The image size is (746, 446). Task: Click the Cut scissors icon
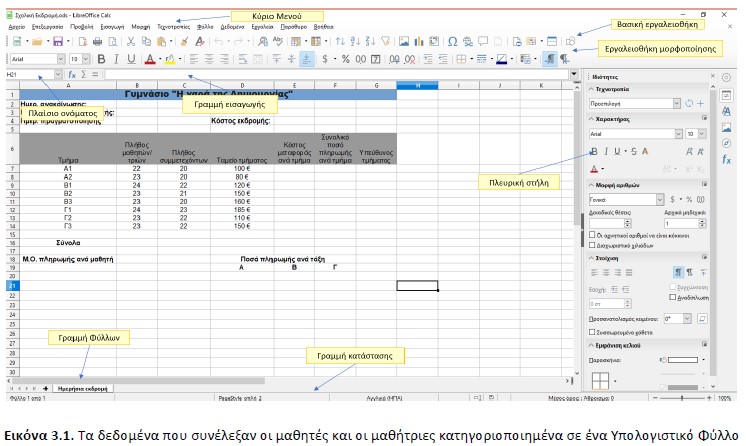click(x=131, y=42)
